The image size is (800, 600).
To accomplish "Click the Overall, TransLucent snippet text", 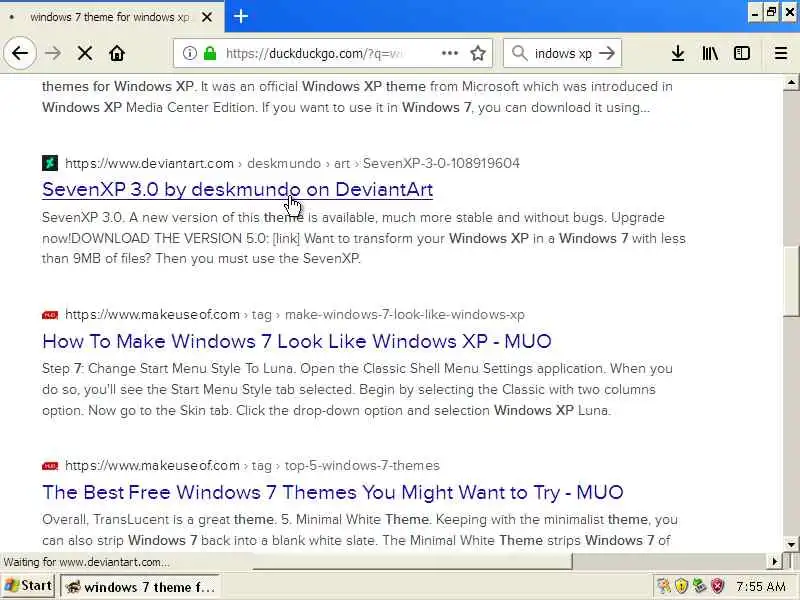I will click(x=360, y=530).
